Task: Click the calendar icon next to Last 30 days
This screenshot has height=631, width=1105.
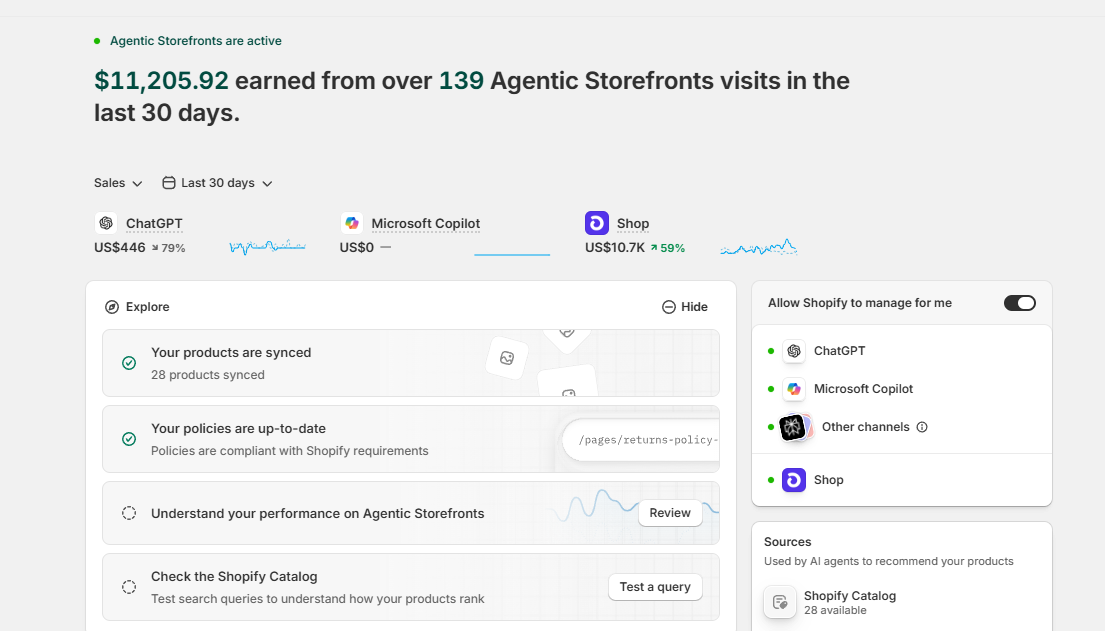Action: pos(168,183)
